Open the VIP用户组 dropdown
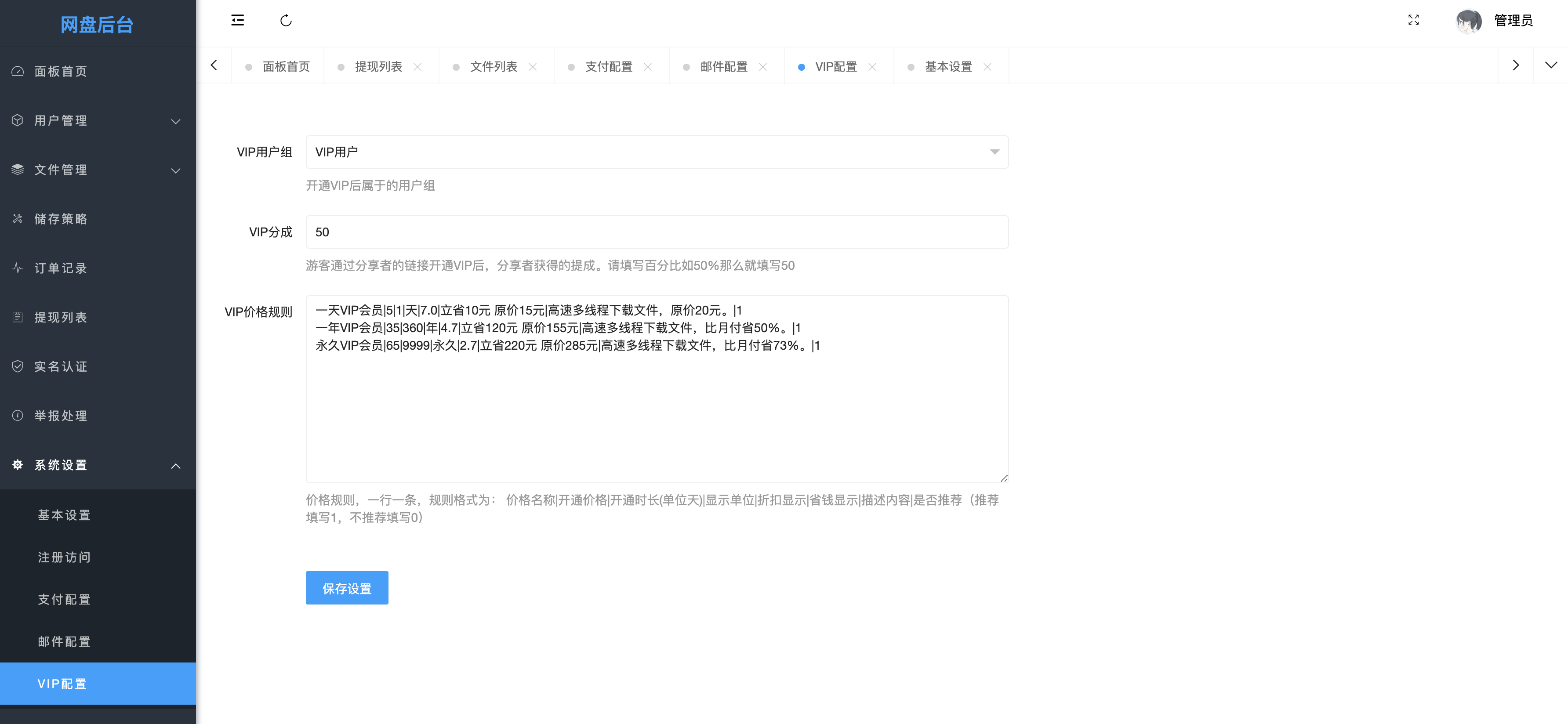 pyautogui.click(x=656, y=152)
